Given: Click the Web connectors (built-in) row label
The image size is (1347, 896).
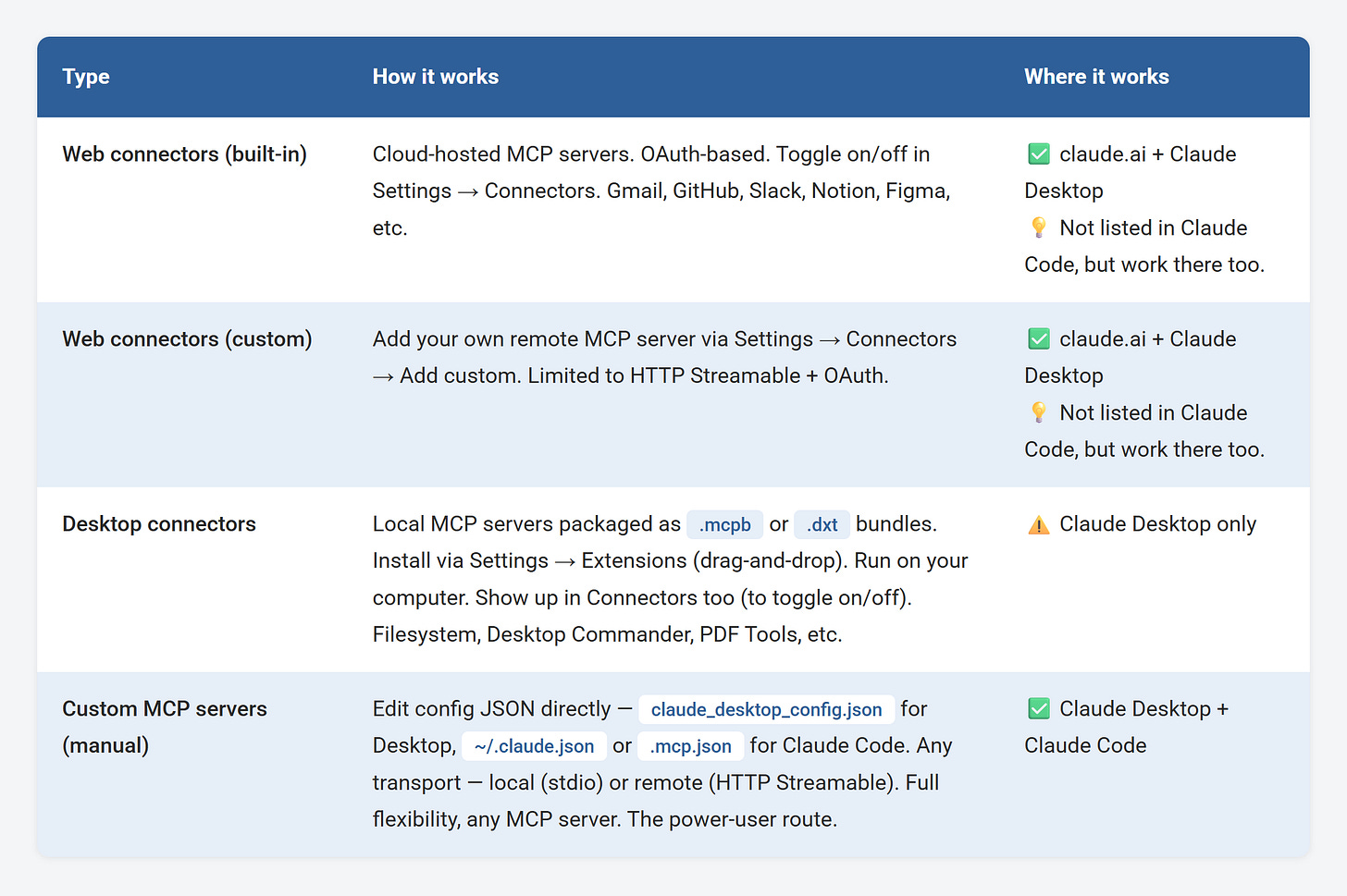Looking at the screenshot, I should pos(184,154).
